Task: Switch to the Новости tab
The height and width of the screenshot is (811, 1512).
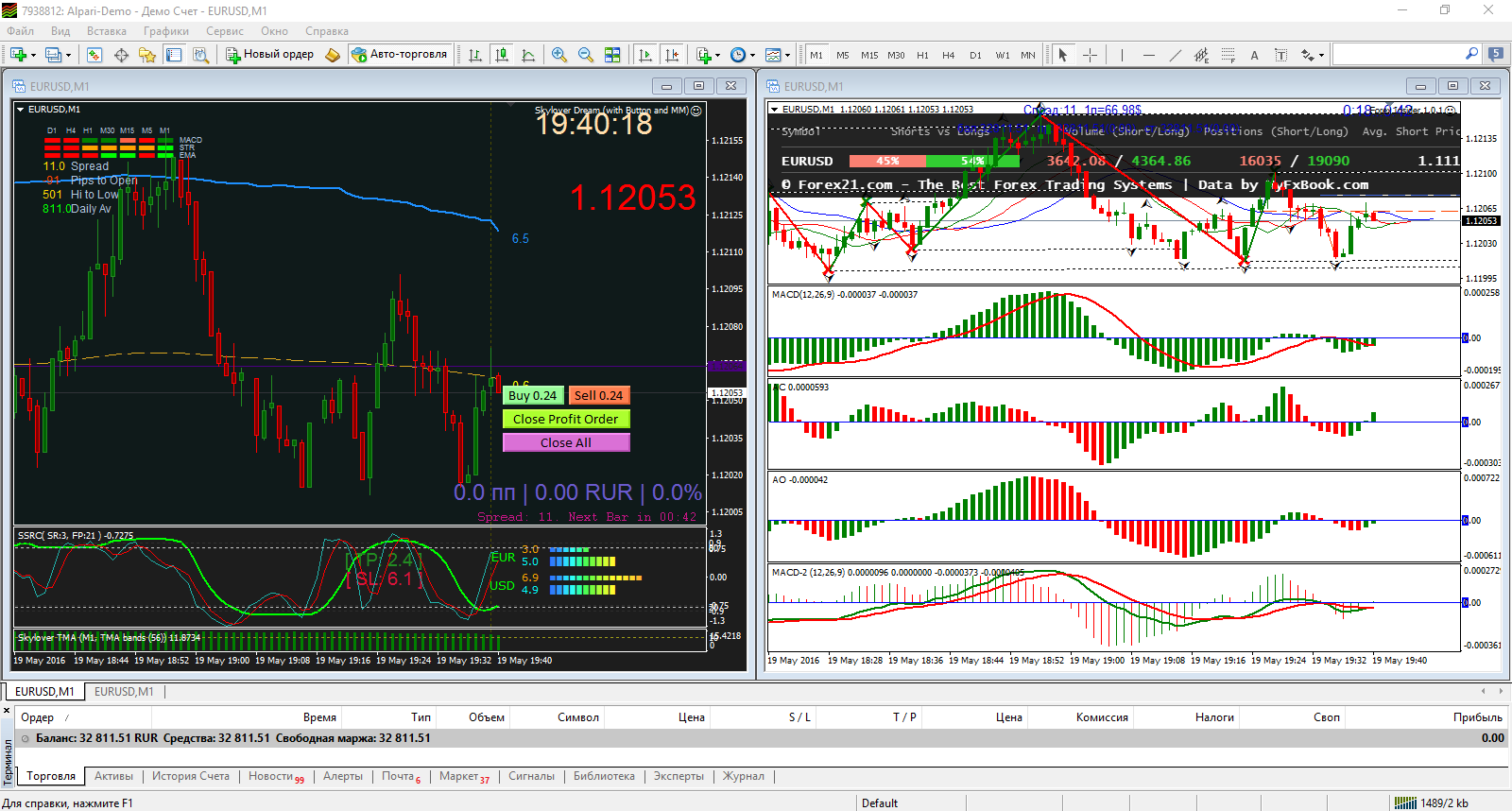Action: [275, 776]
